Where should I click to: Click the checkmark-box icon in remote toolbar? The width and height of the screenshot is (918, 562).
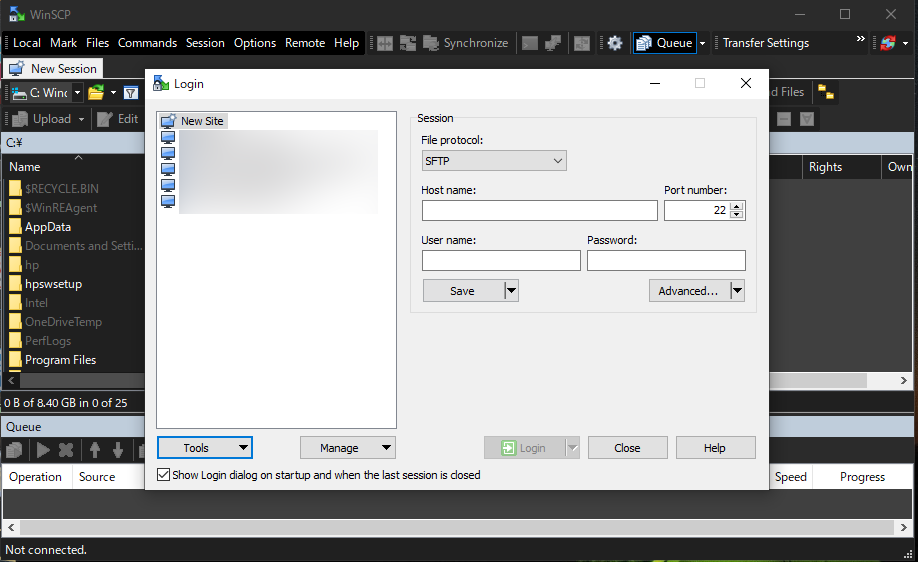pyautogui.click(x=807, y=119)
